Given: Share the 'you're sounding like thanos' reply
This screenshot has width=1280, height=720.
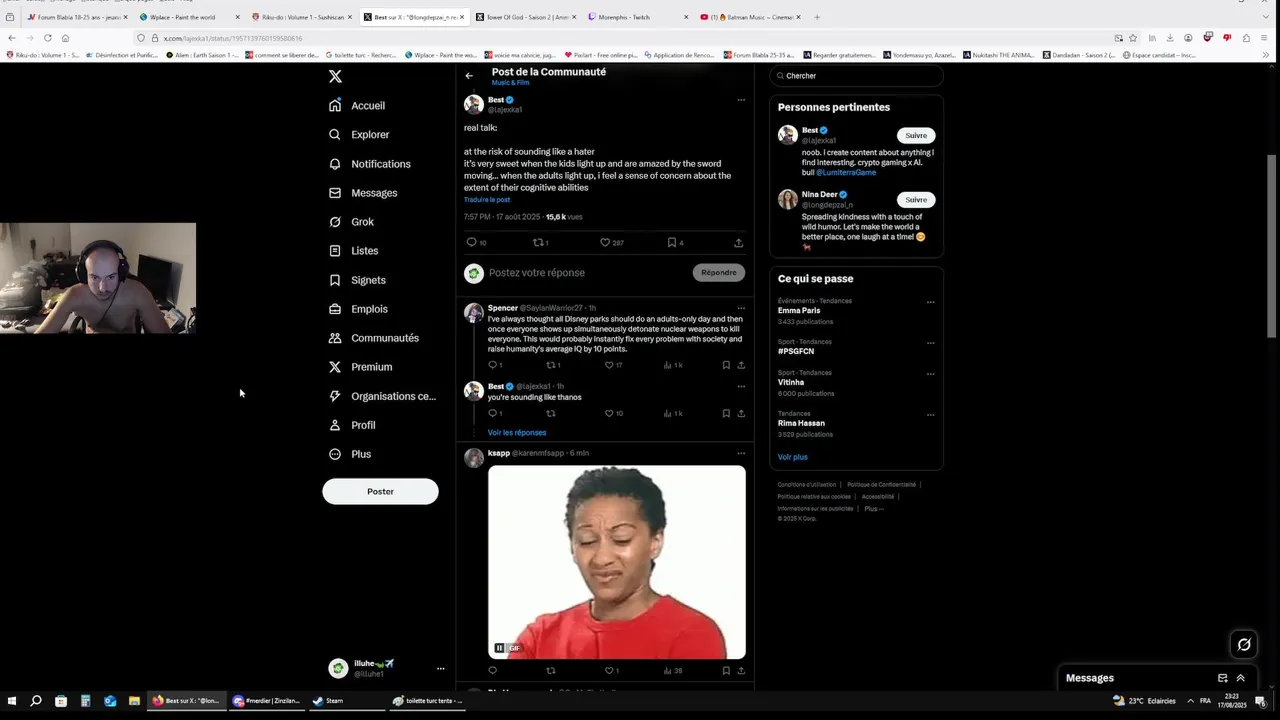Looking at the screenshot, I should (741, 413).
